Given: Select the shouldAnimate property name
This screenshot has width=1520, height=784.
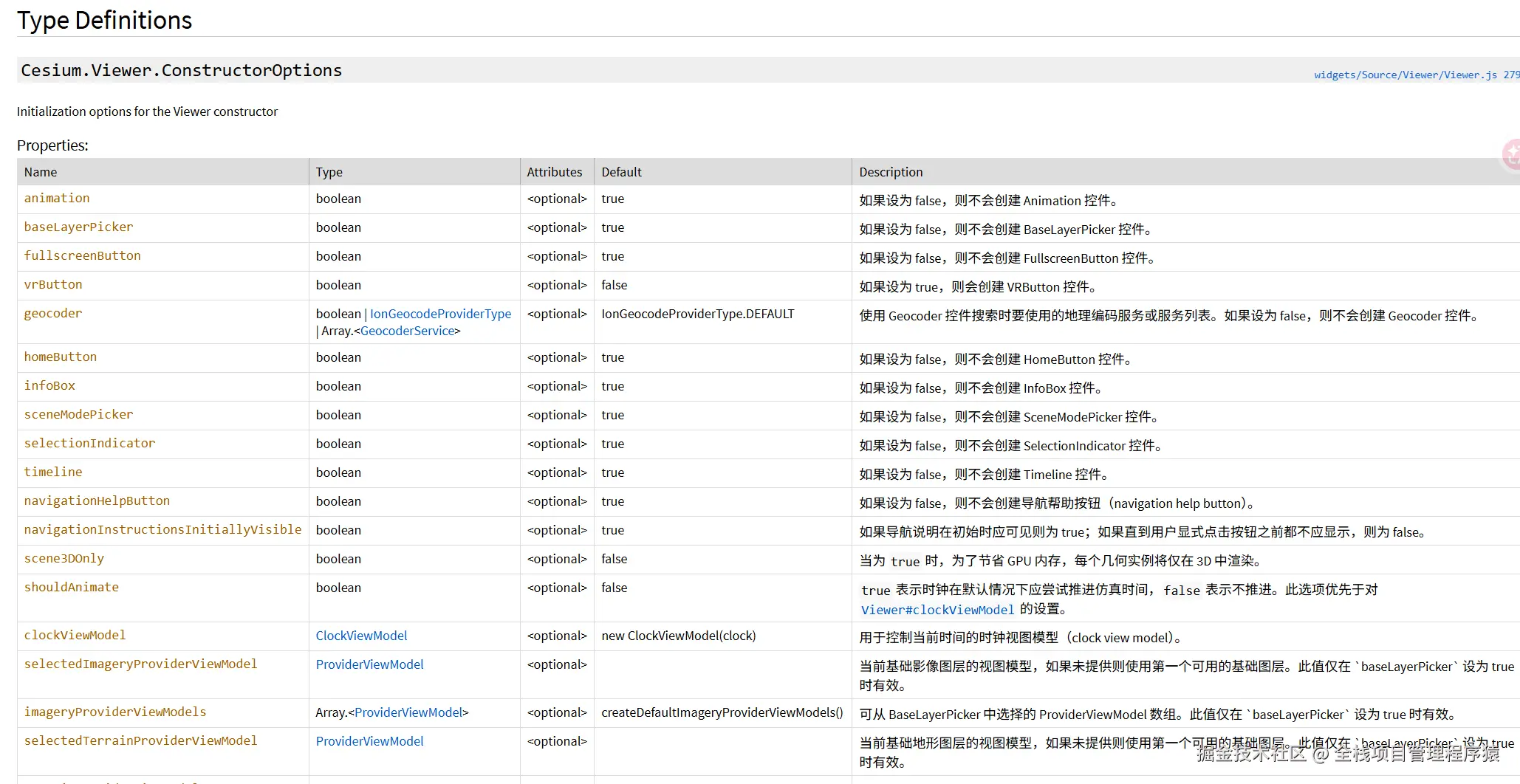Looking at the screenshot, I should coord(71,587).
